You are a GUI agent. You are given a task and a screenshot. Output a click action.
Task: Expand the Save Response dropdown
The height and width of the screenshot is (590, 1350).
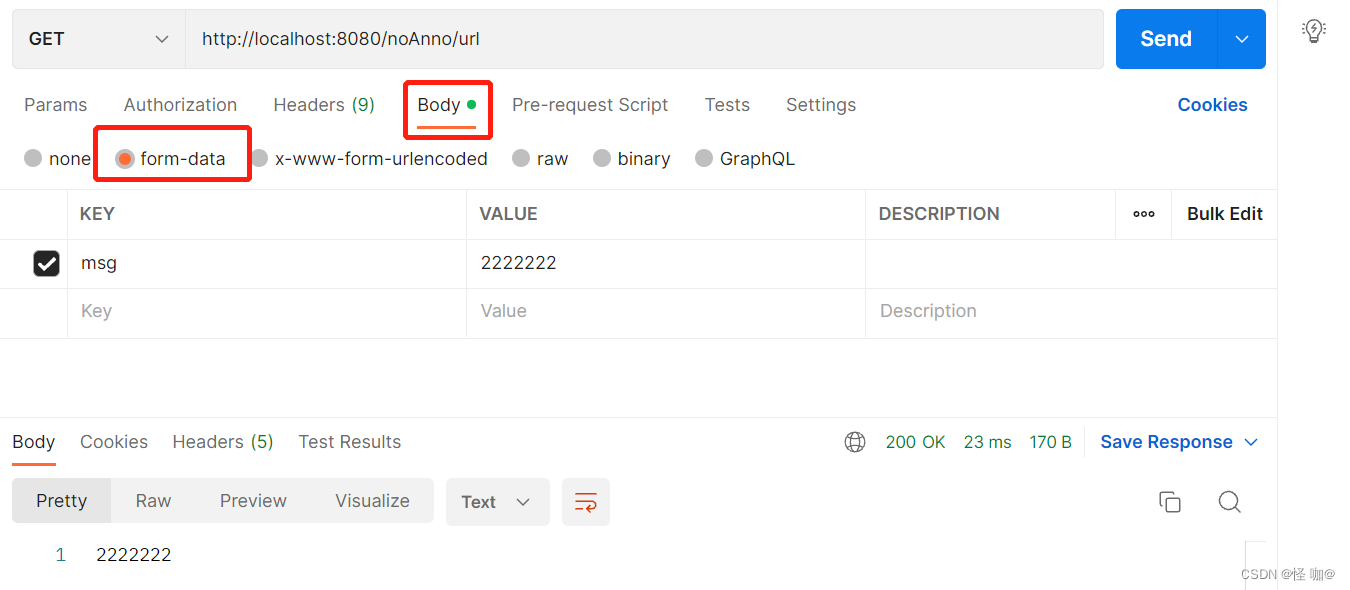(x=1251, y=442)
